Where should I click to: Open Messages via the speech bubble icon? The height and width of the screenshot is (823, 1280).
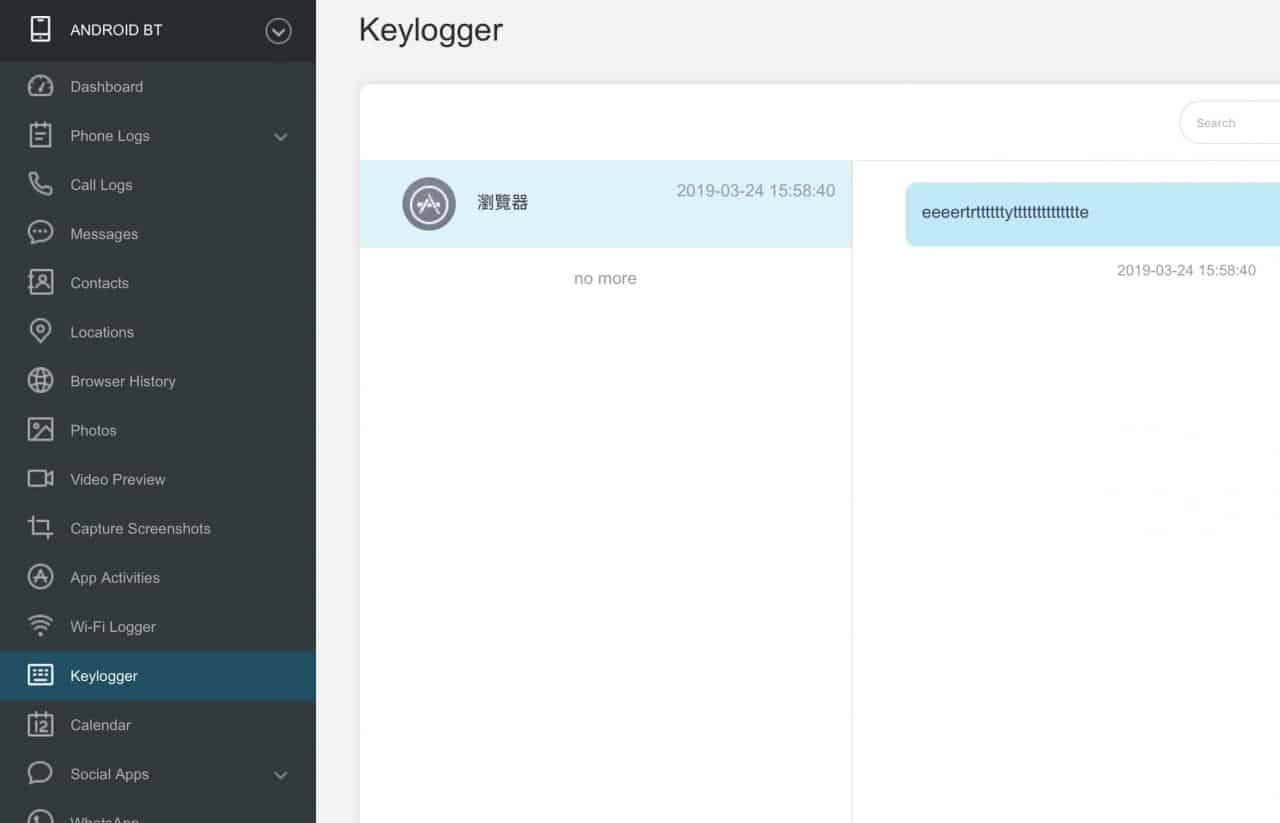(x=40, y=233)
